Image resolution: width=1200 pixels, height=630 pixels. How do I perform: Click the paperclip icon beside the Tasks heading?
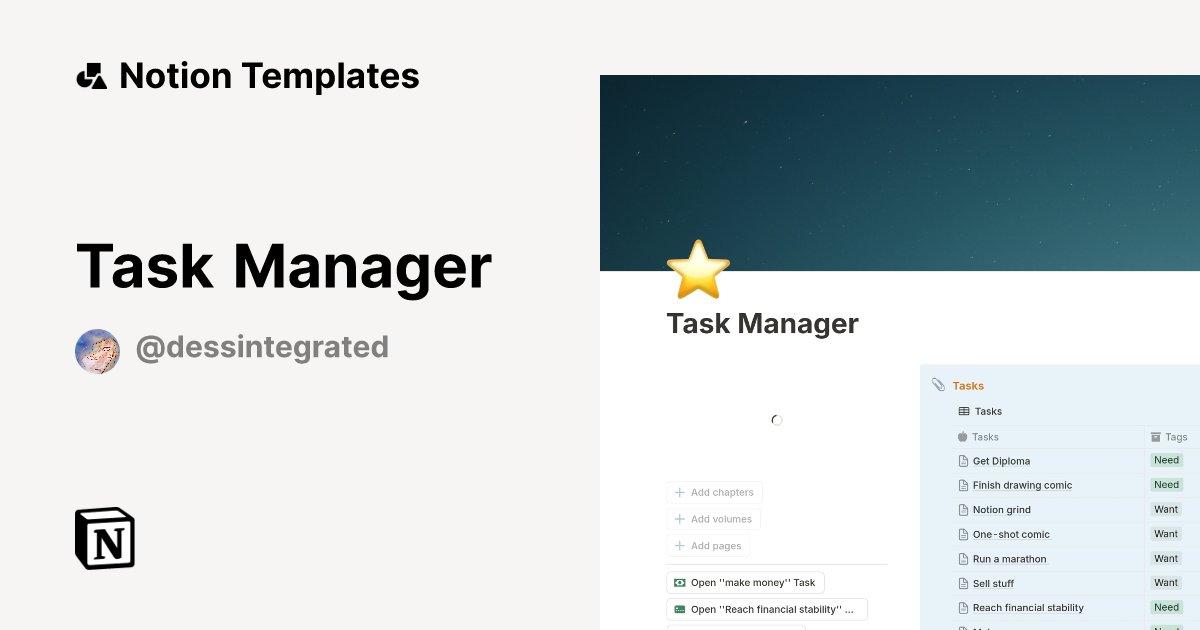click(937, 385)
